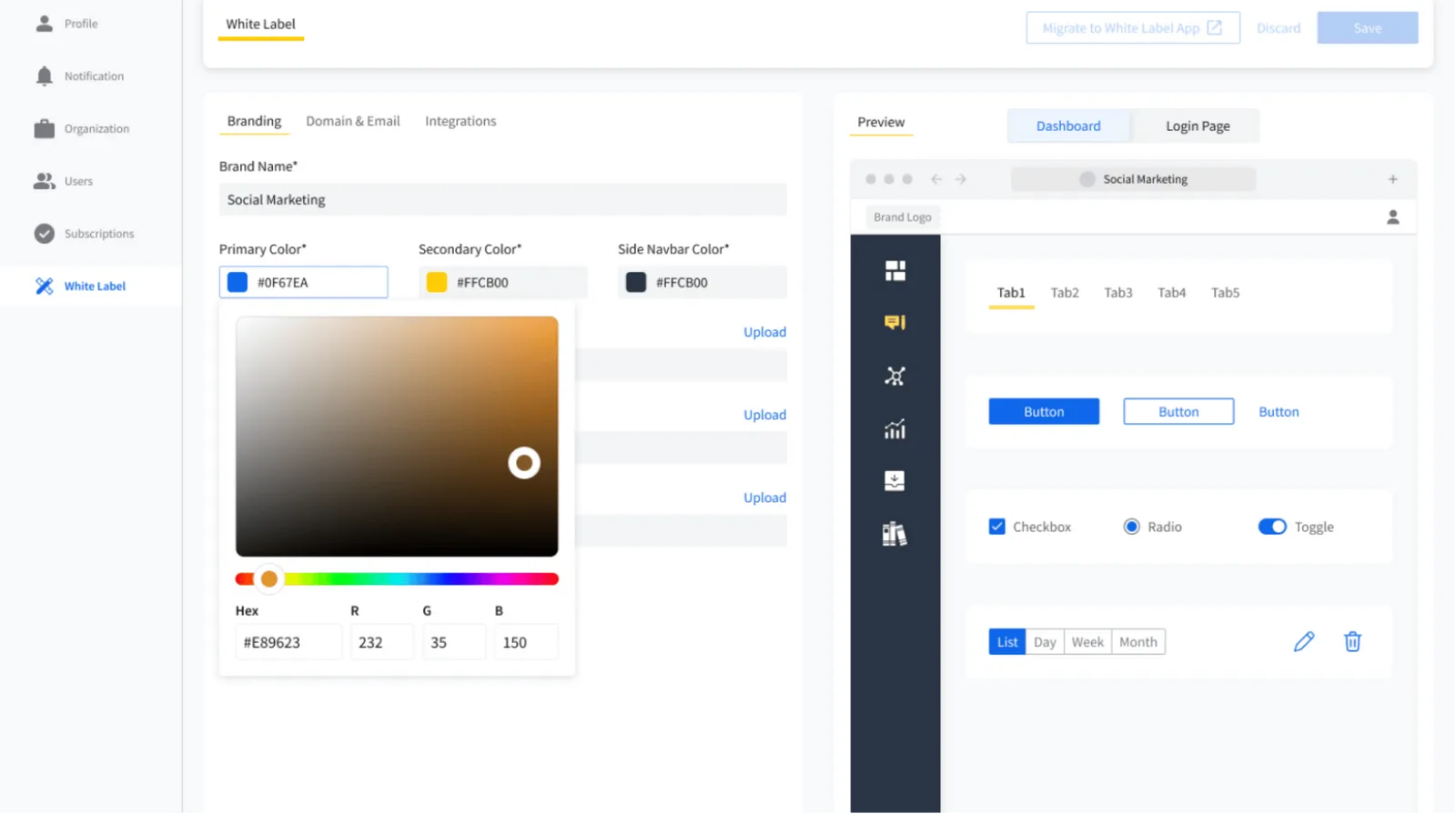Screen dimensions: 1456x814
Task: Click the network nodes icon in preview navbar
Action: tap(895, 377)
